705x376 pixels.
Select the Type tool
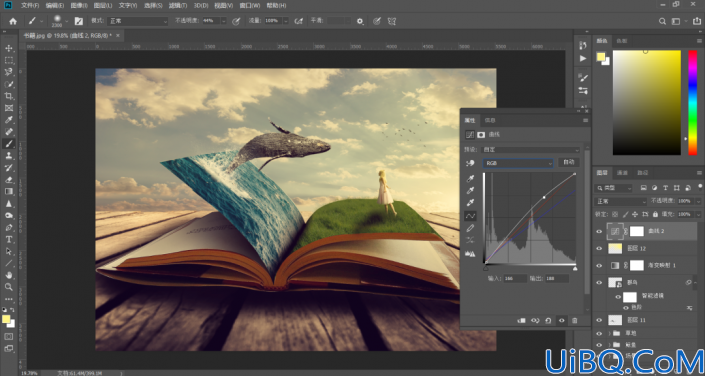(x=9, y=239)
